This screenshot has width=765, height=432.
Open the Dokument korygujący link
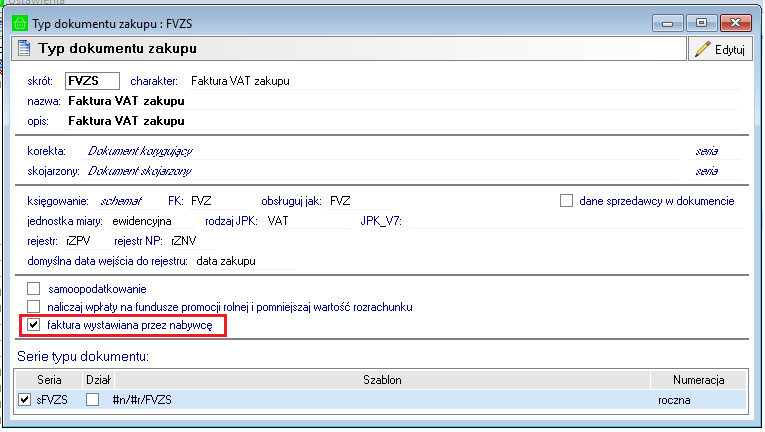[139, 151]
